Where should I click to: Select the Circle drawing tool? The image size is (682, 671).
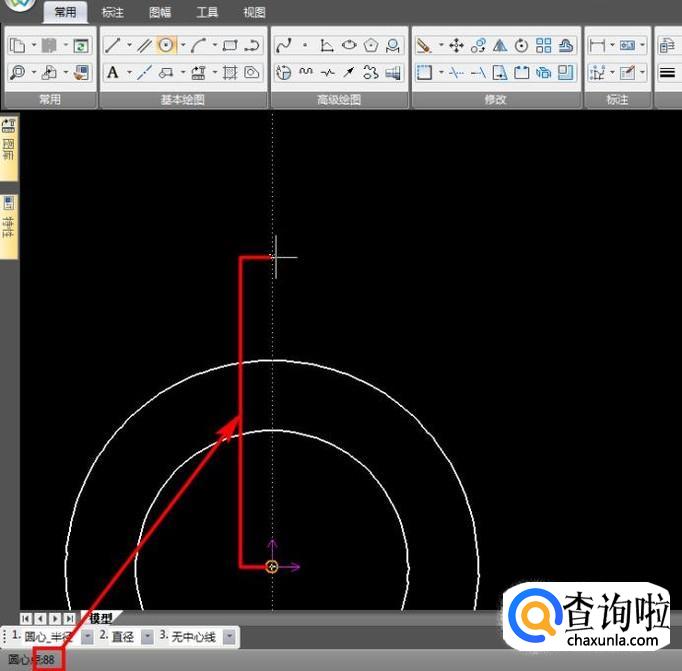(166, 46)
